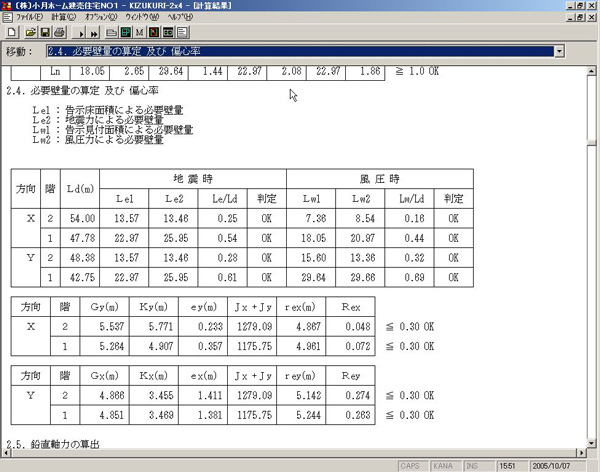
Task: Print results with the printer icon
Action: click(59, 33)
